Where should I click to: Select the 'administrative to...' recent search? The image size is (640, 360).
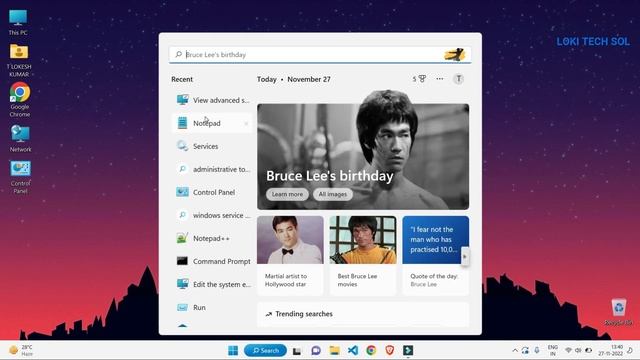click(x=212, y=169)
